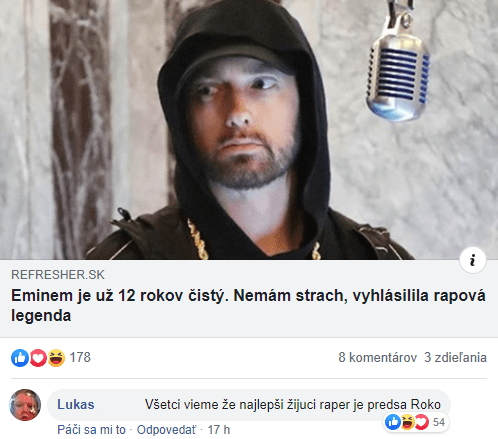Click "Páči sa mi to" on the comment
Screen dimensions: 498x439
(91, 430)
